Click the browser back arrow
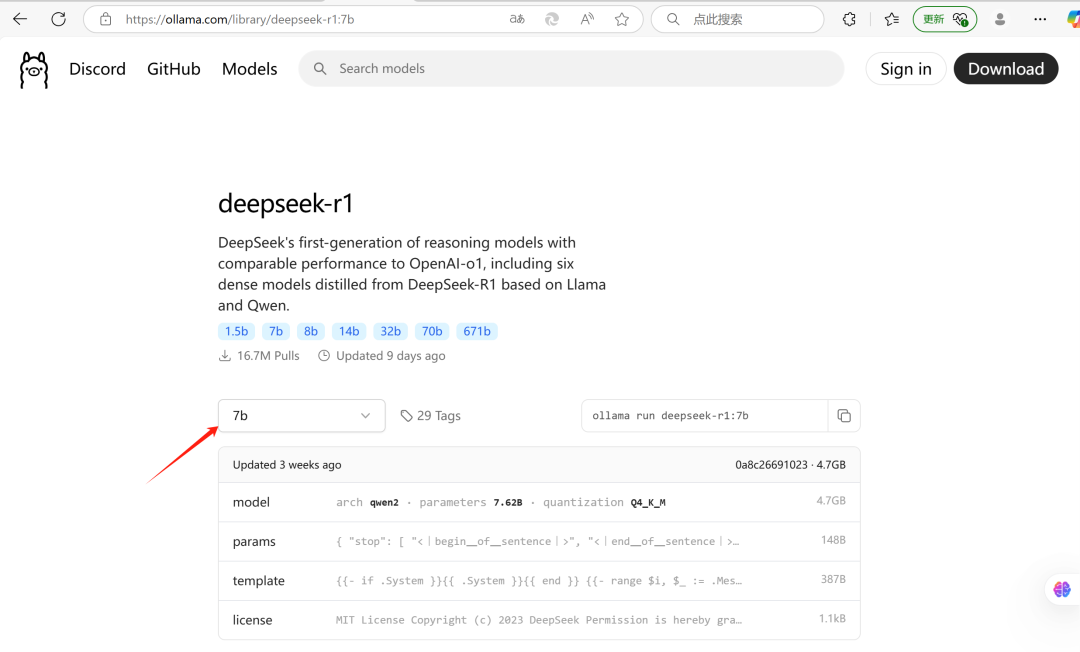Screen dimensions: 1080x652 (20, 19)
